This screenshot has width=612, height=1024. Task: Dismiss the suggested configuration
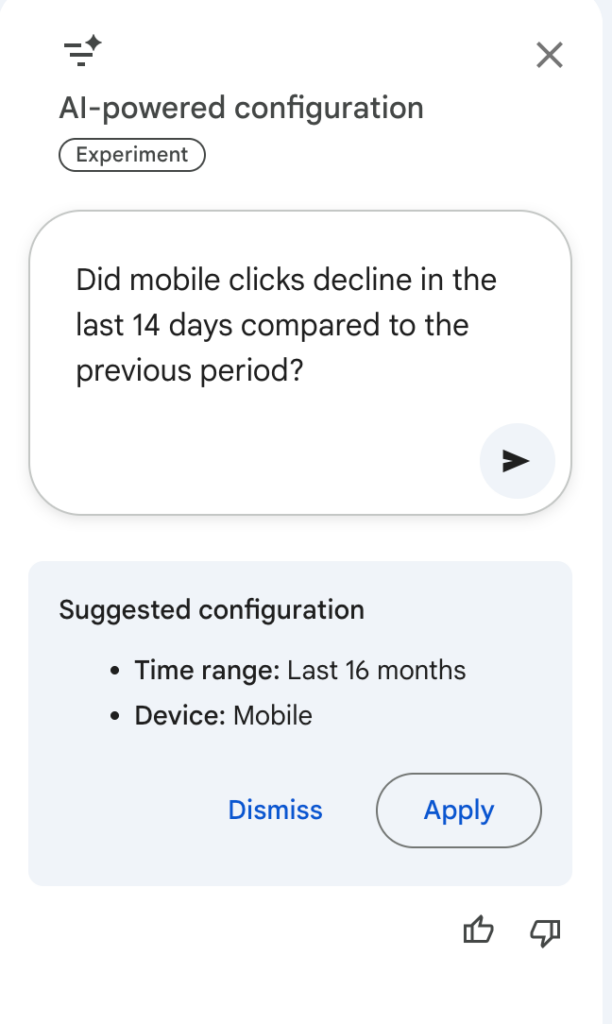click(x=275, y=810)
